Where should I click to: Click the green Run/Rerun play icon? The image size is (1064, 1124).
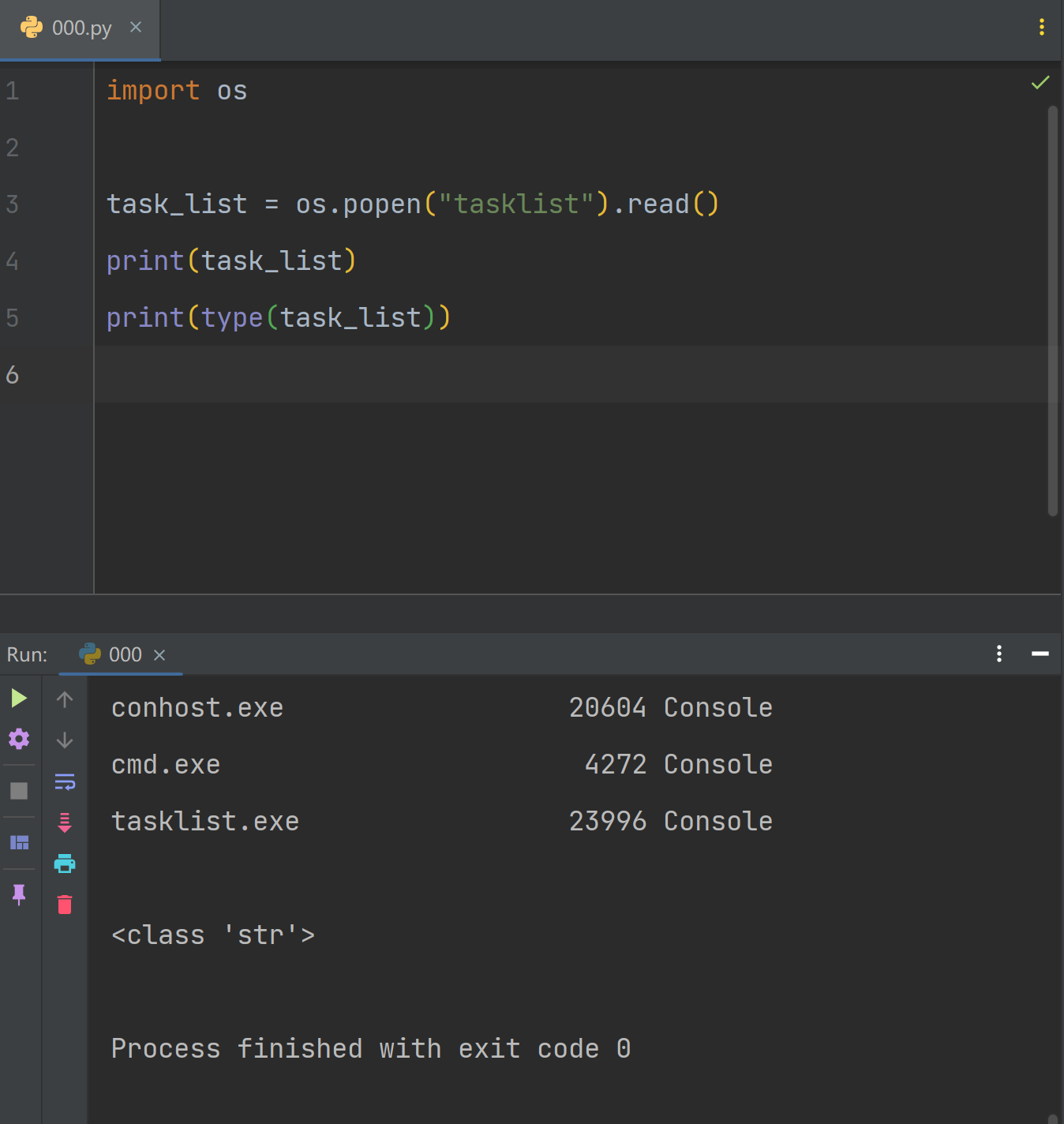[x=19, y=698]
